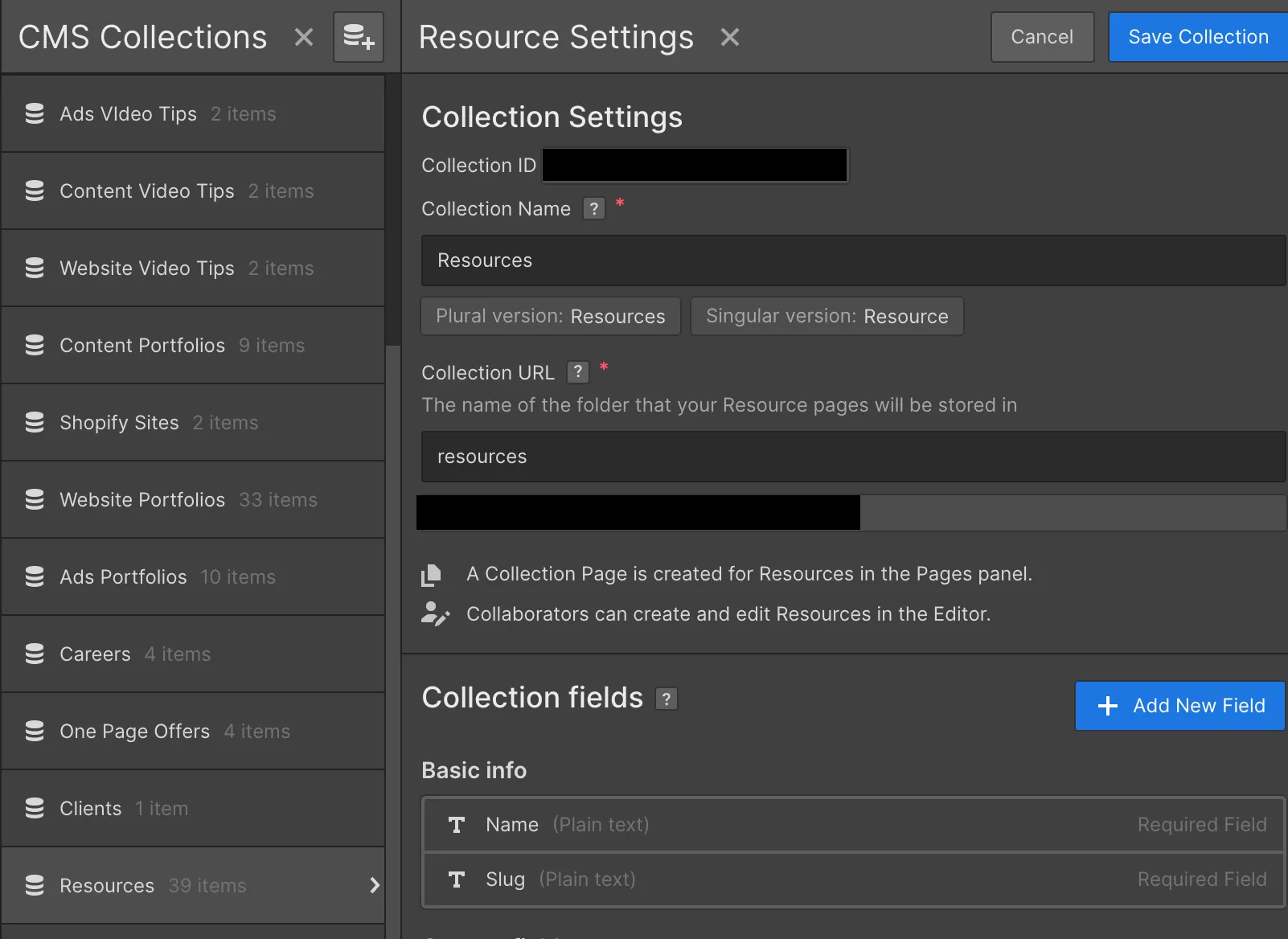
Task: Click the database icon beside Website Portfolios
Action: click(x=35, y=500)
